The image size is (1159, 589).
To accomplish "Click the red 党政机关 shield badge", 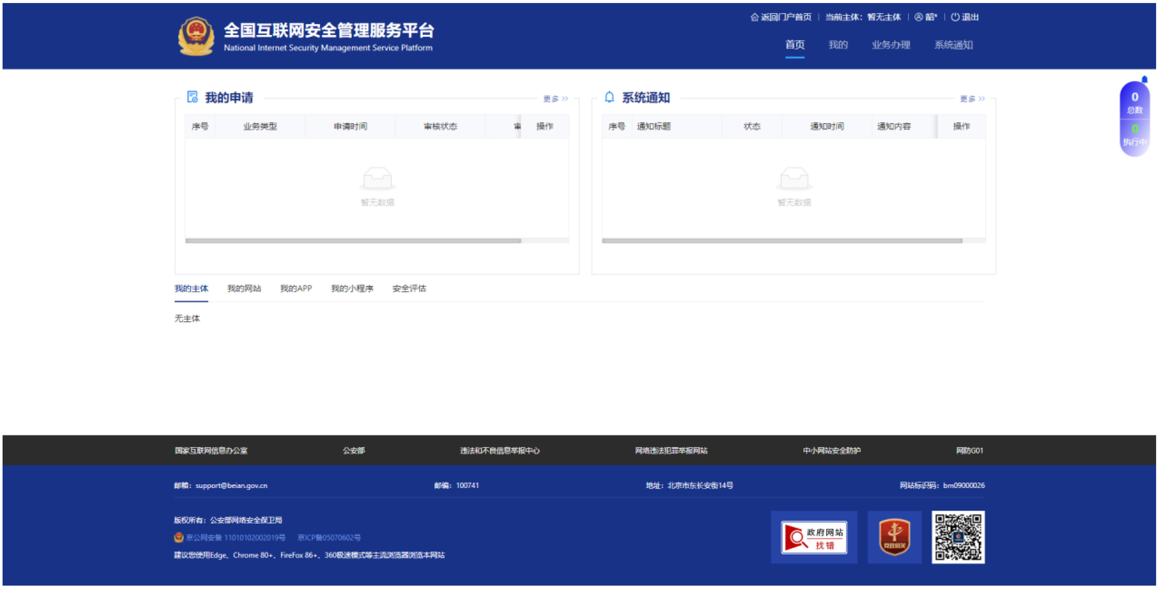I will [x=894, y=537].
